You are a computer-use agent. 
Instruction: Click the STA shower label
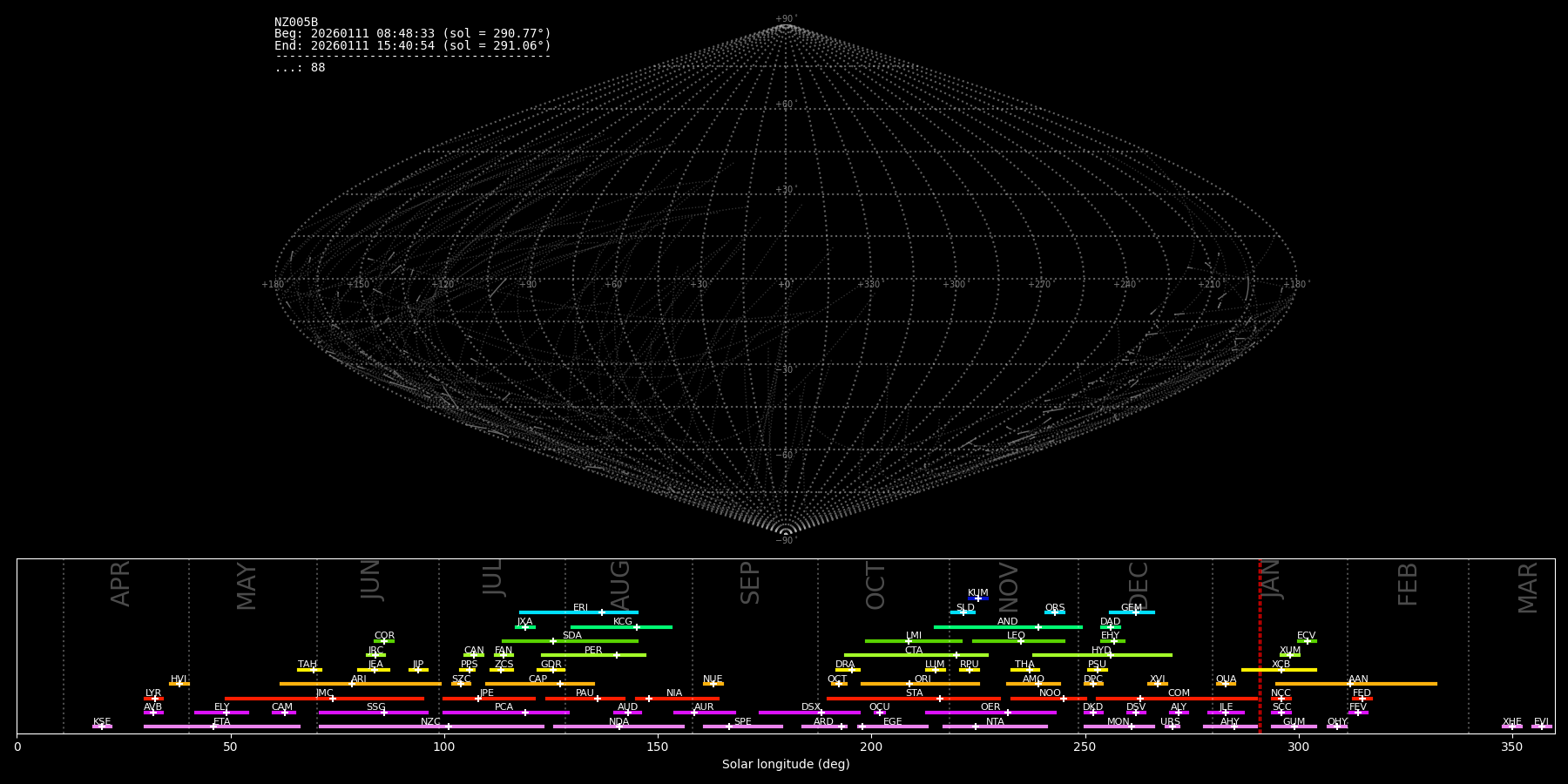(x=915, y=693)
